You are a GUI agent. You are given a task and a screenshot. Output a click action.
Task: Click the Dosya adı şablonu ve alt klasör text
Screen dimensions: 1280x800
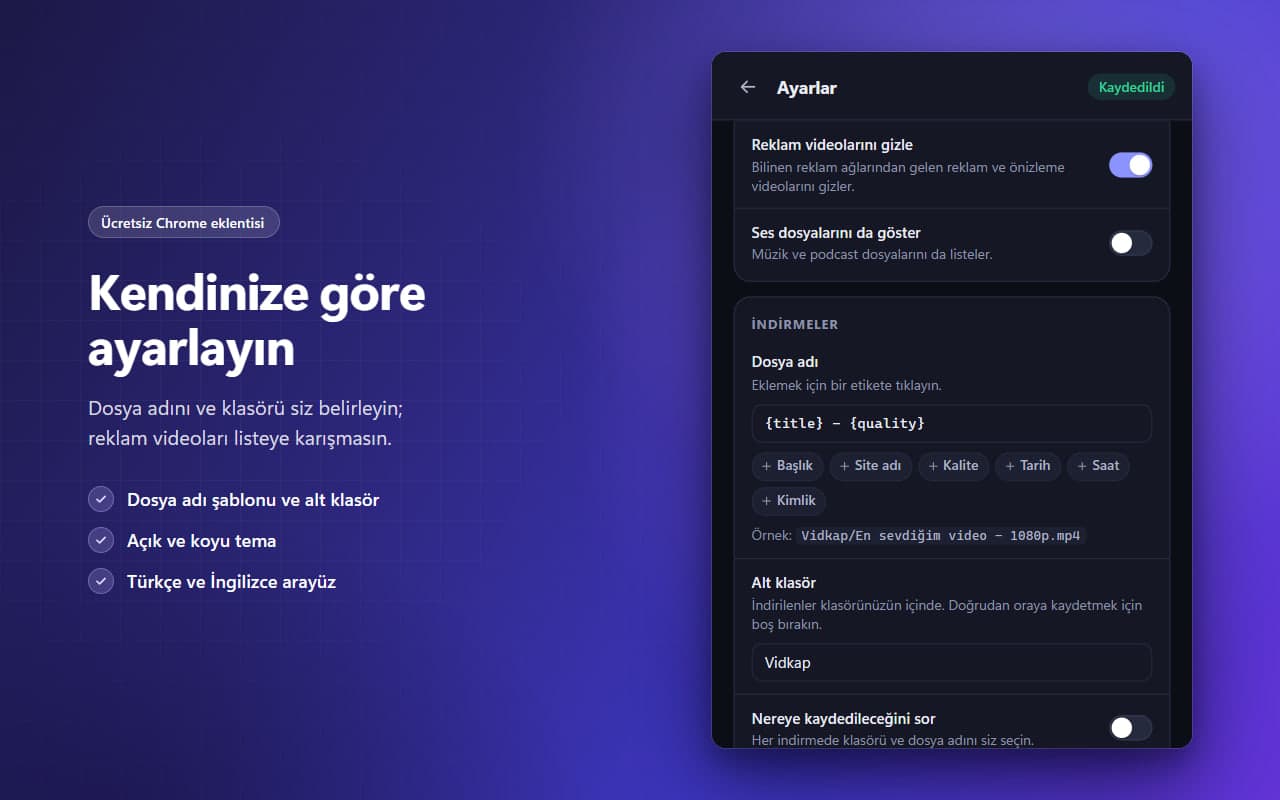253,500
